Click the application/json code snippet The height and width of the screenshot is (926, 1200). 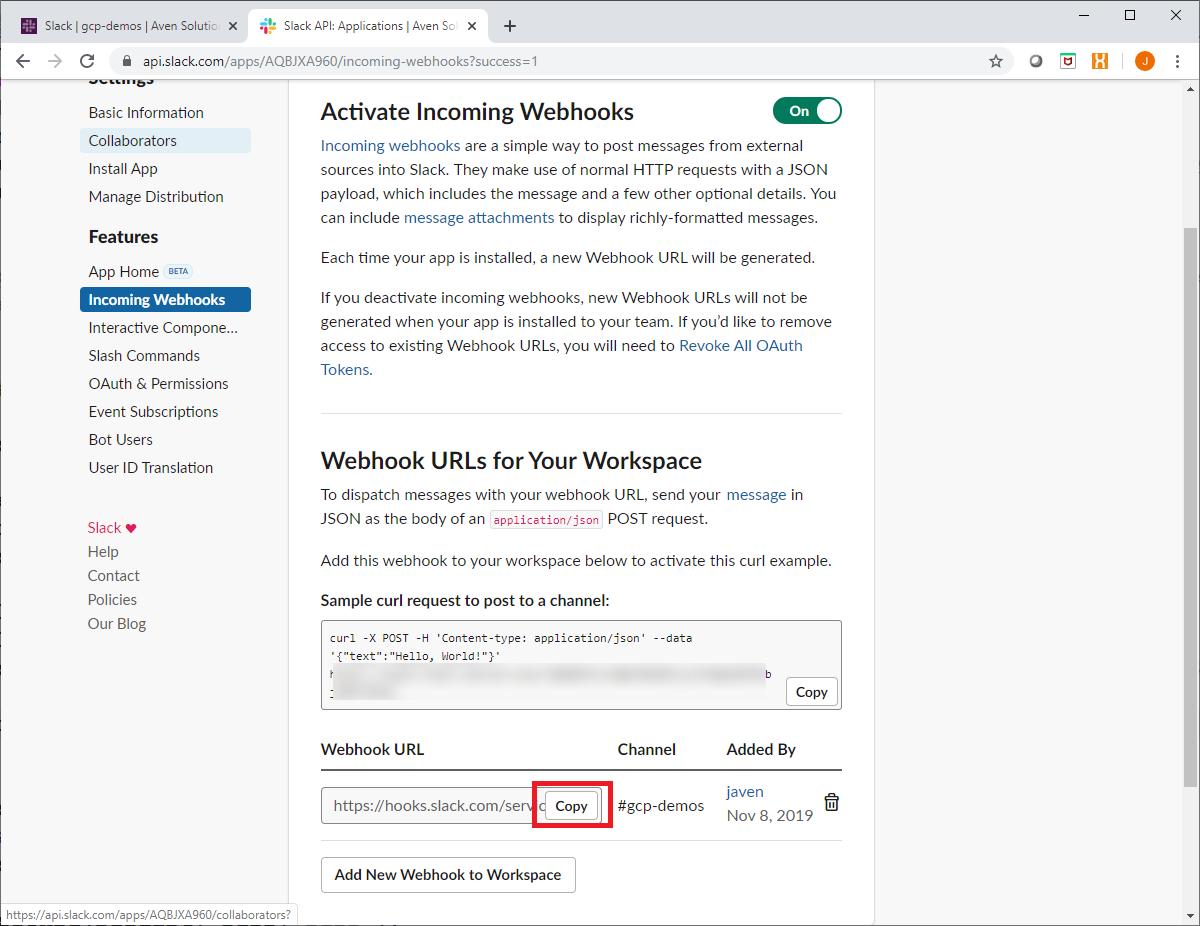tap(547, 520)
